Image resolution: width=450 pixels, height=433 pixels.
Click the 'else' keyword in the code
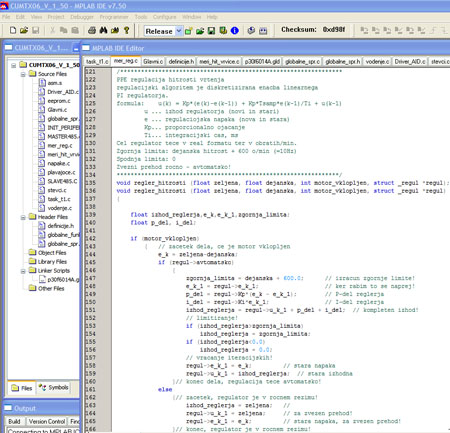[165, 390]
